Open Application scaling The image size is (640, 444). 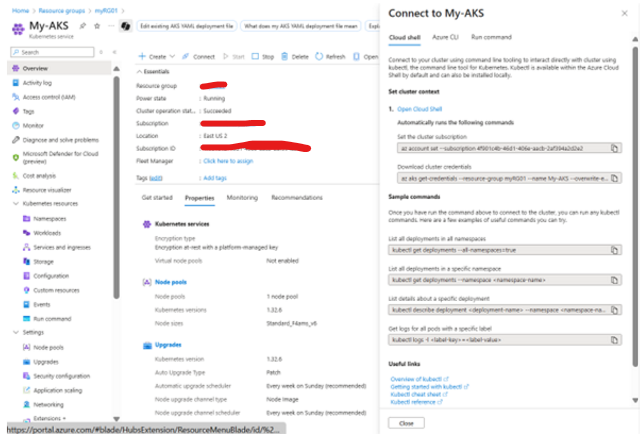click(x=58, y=390)
